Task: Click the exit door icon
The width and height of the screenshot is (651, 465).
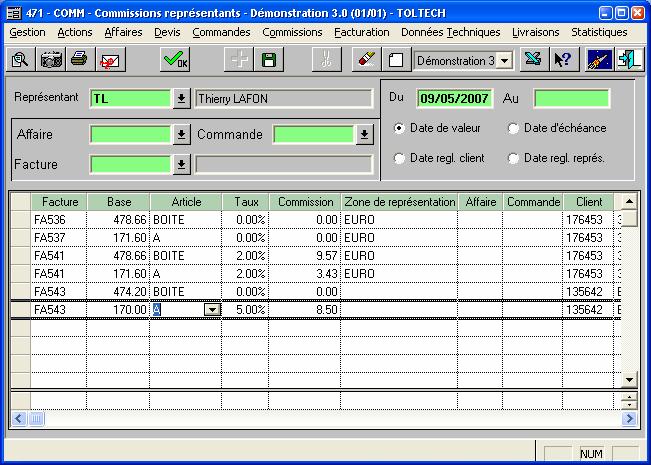Action: click(628, 60)
